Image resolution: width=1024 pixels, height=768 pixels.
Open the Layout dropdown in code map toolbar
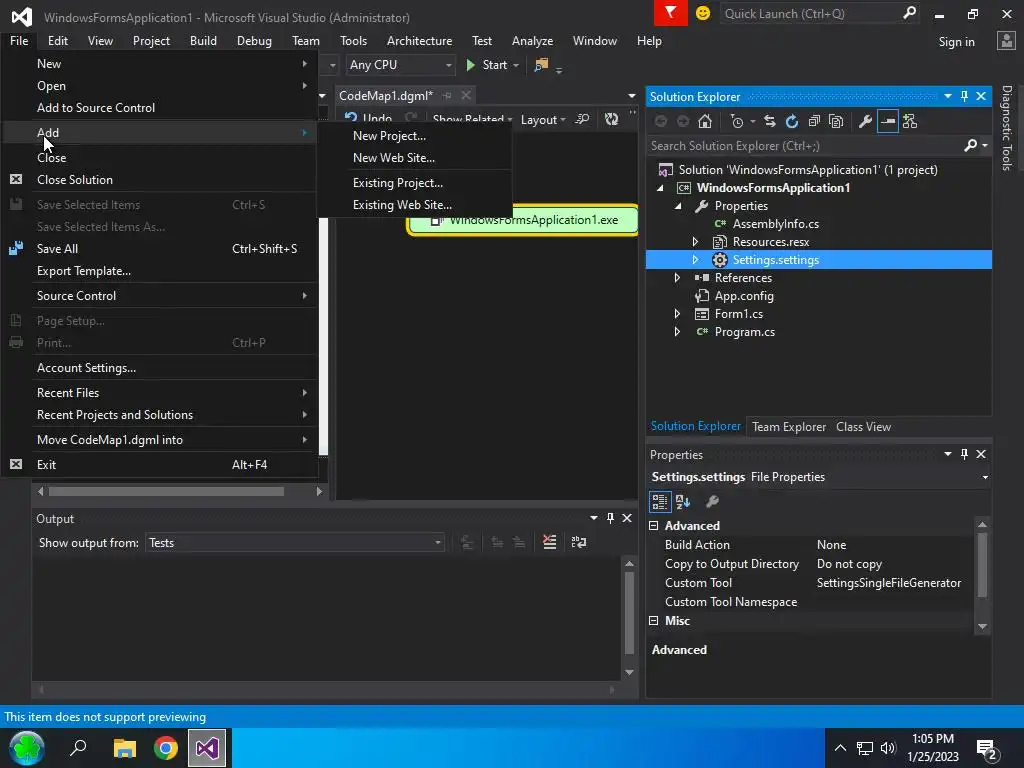[x=543, y=120]
